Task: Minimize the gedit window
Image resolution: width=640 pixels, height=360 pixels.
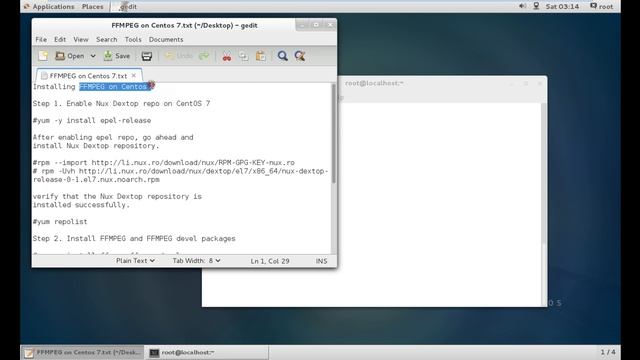Action: coord(302,25)
